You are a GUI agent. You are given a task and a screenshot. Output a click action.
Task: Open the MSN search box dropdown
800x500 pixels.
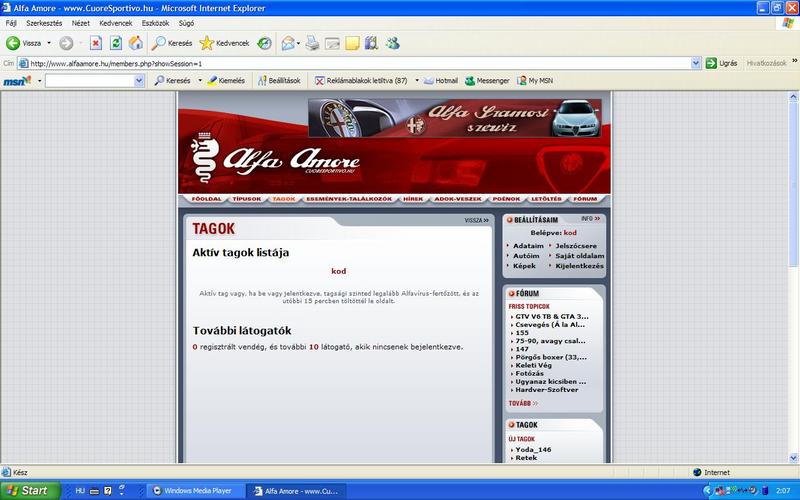coord(139,81)
